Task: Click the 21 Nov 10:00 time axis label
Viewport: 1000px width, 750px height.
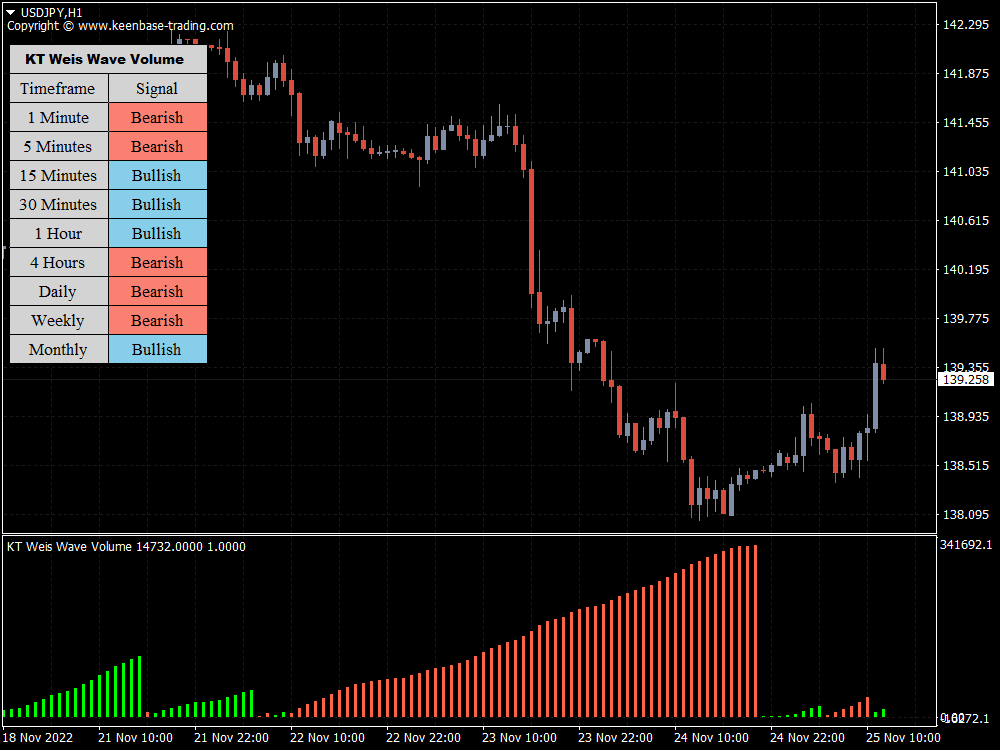Action: point(135,737)
